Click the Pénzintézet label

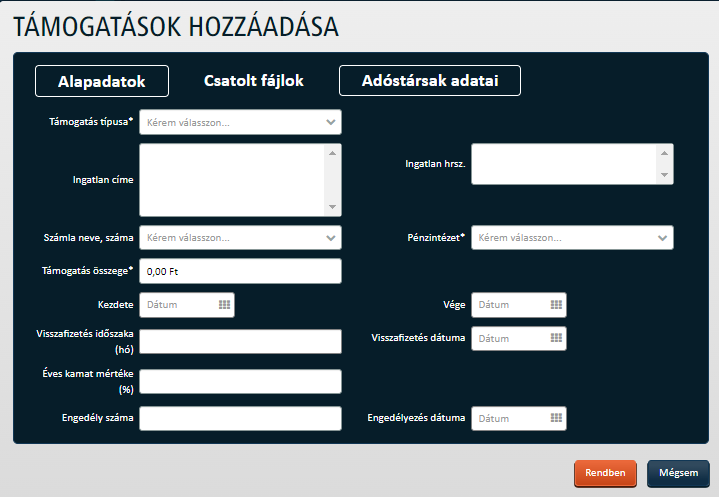click(x=436, y=237)
